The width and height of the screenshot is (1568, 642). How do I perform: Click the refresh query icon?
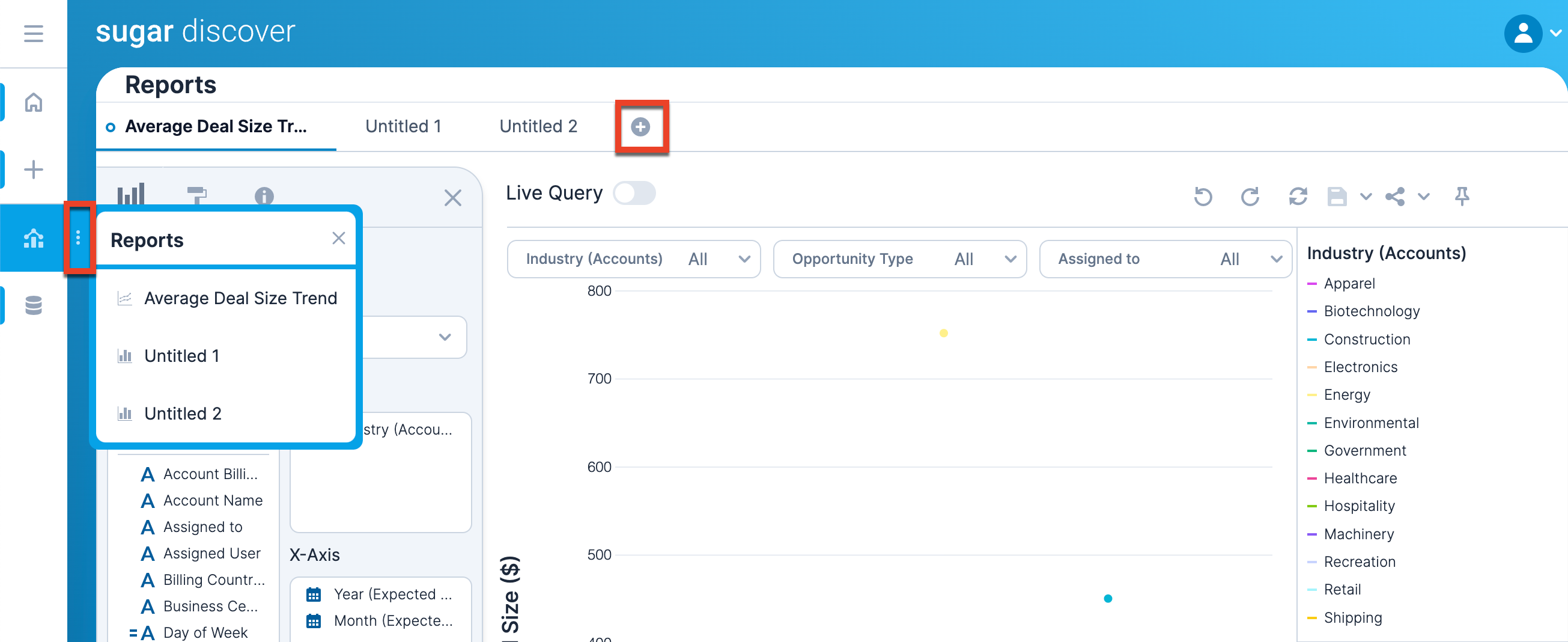click(x=1298, y=196)
